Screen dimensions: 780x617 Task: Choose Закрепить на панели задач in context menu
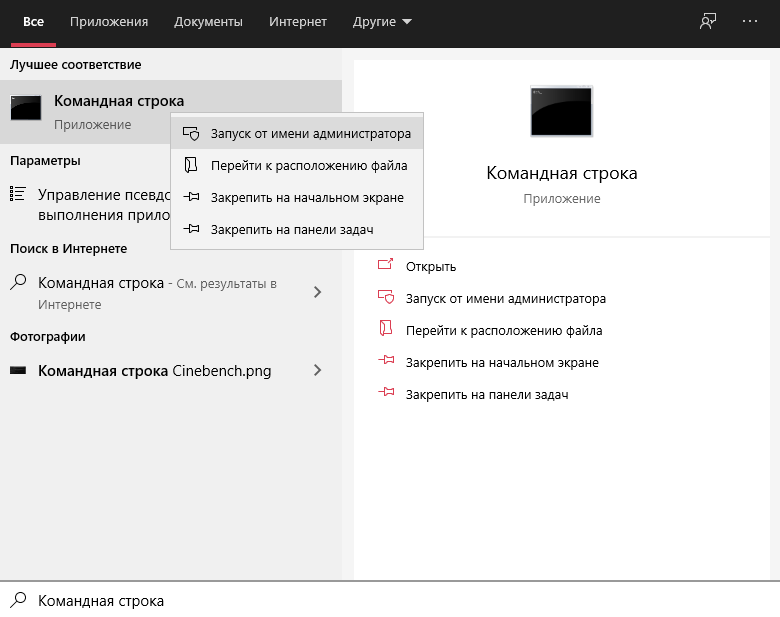click(x=297, y=229)
